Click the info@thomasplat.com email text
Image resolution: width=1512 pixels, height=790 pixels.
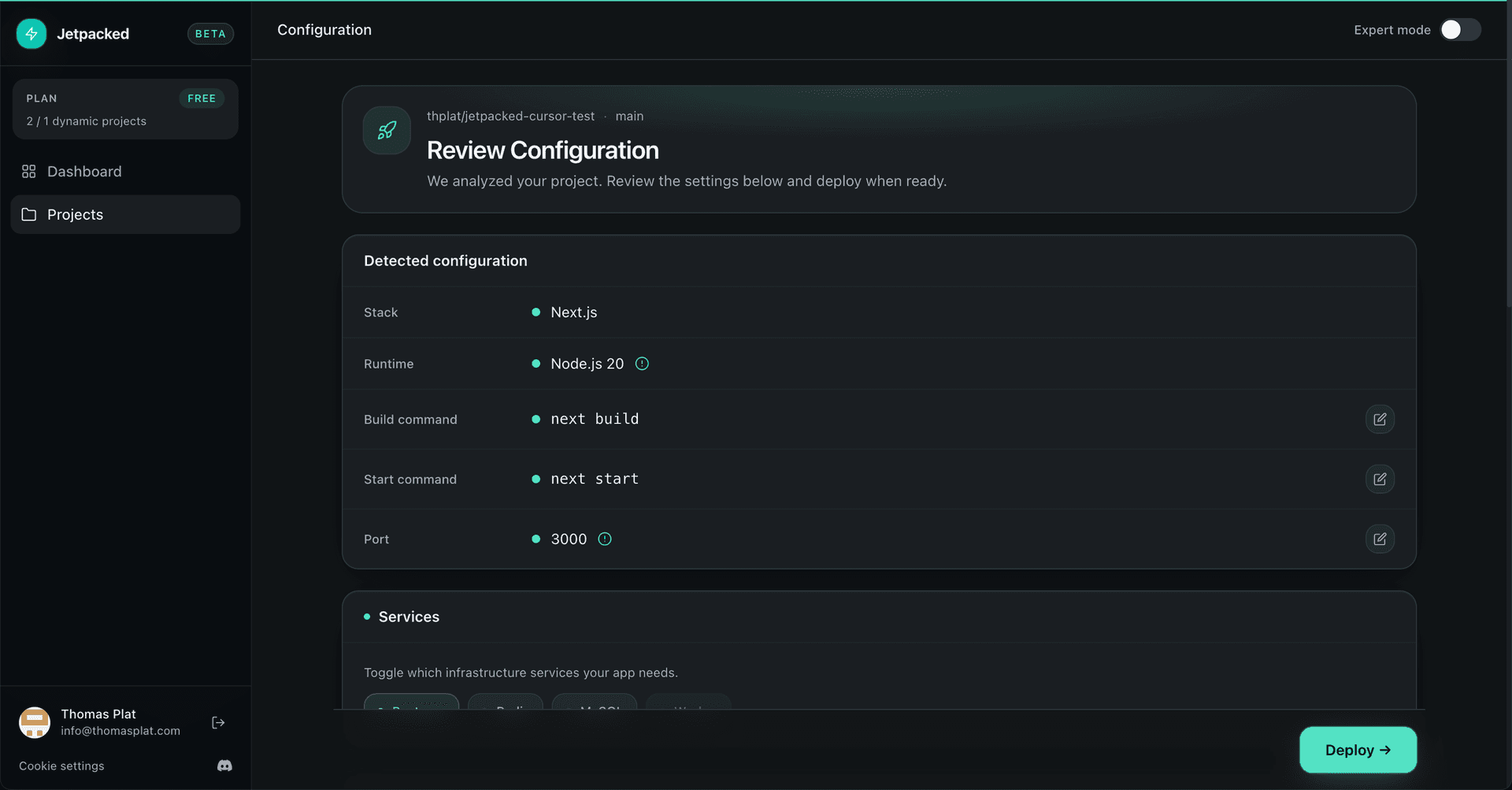pyautogui.click(x=120, y=731)
